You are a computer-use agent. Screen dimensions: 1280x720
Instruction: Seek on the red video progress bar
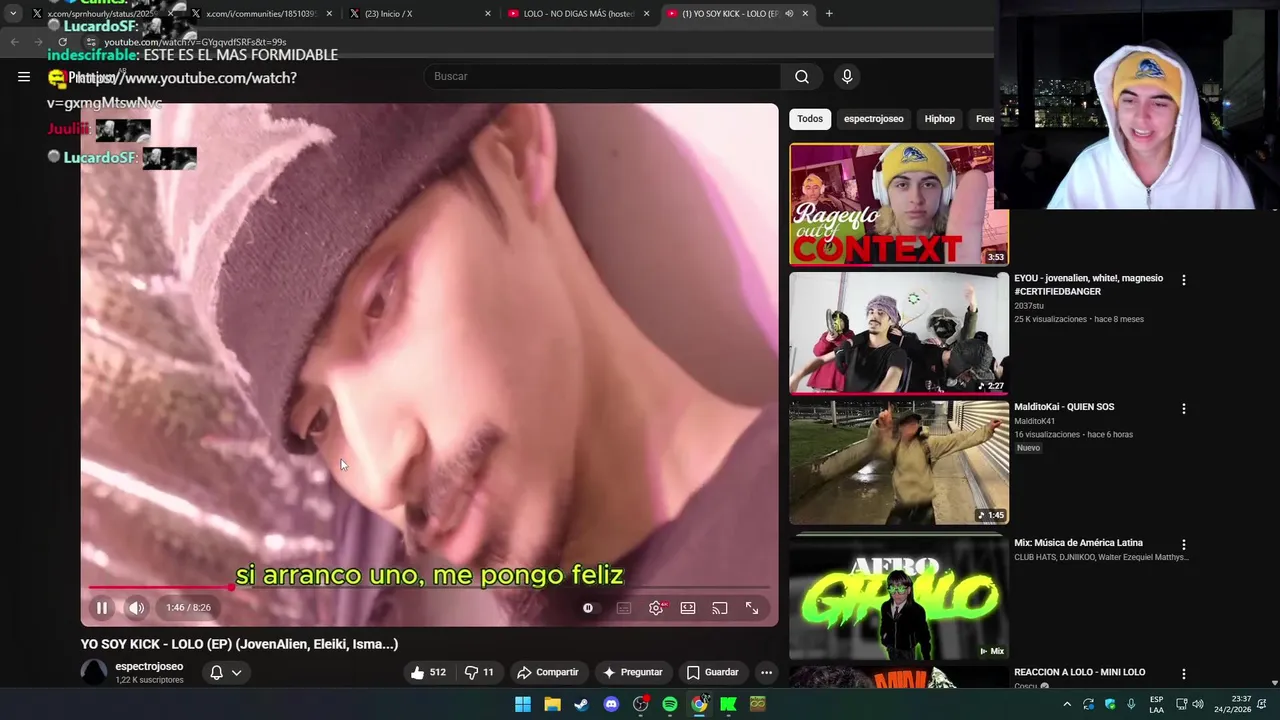click(430, 588)
